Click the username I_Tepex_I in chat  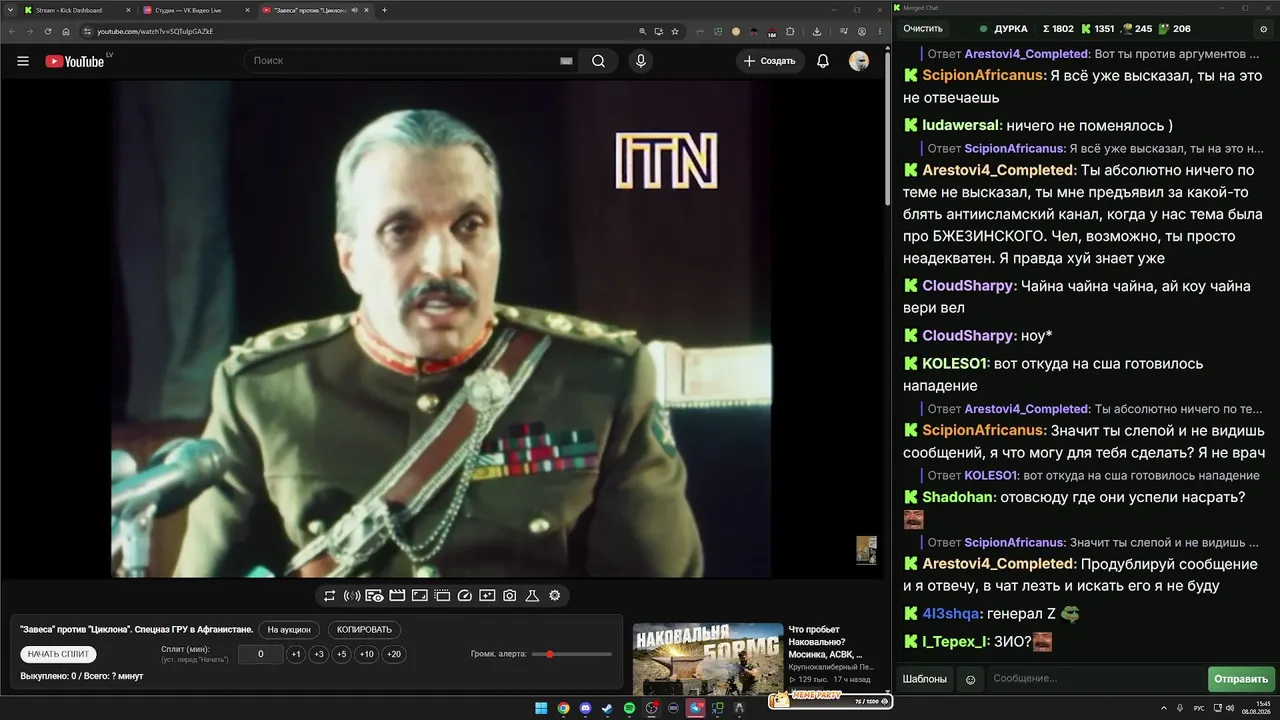pos(955,642)
